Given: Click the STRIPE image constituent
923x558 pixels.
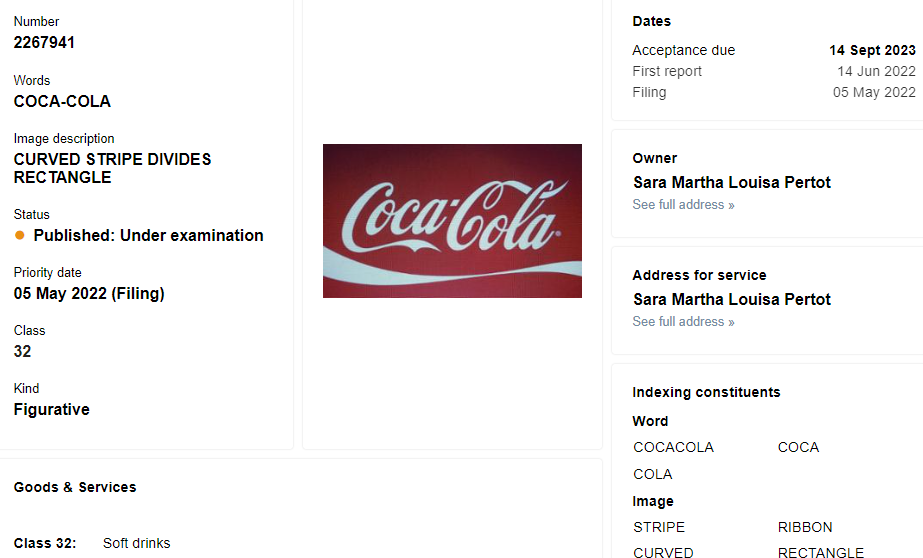Looking at the screenshot, I should 659,527.
